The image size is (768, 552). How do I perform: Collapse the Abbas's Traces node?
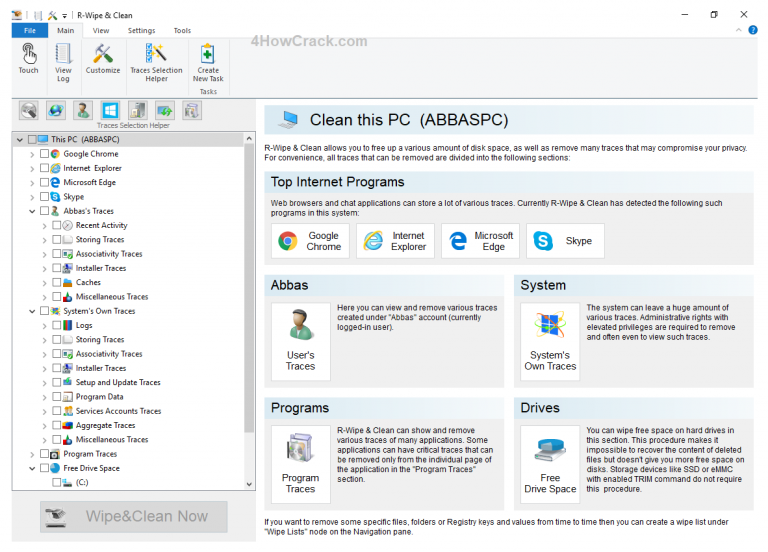click(x=32, y=211)
